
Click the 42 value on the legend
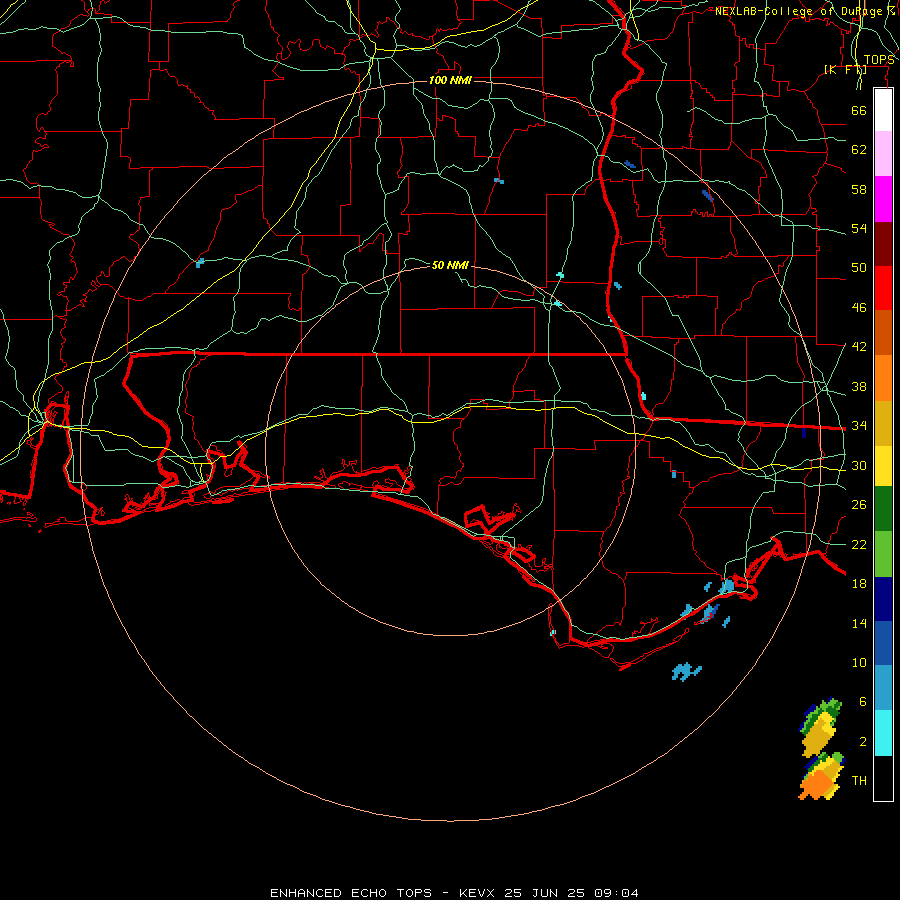(859, 347)
